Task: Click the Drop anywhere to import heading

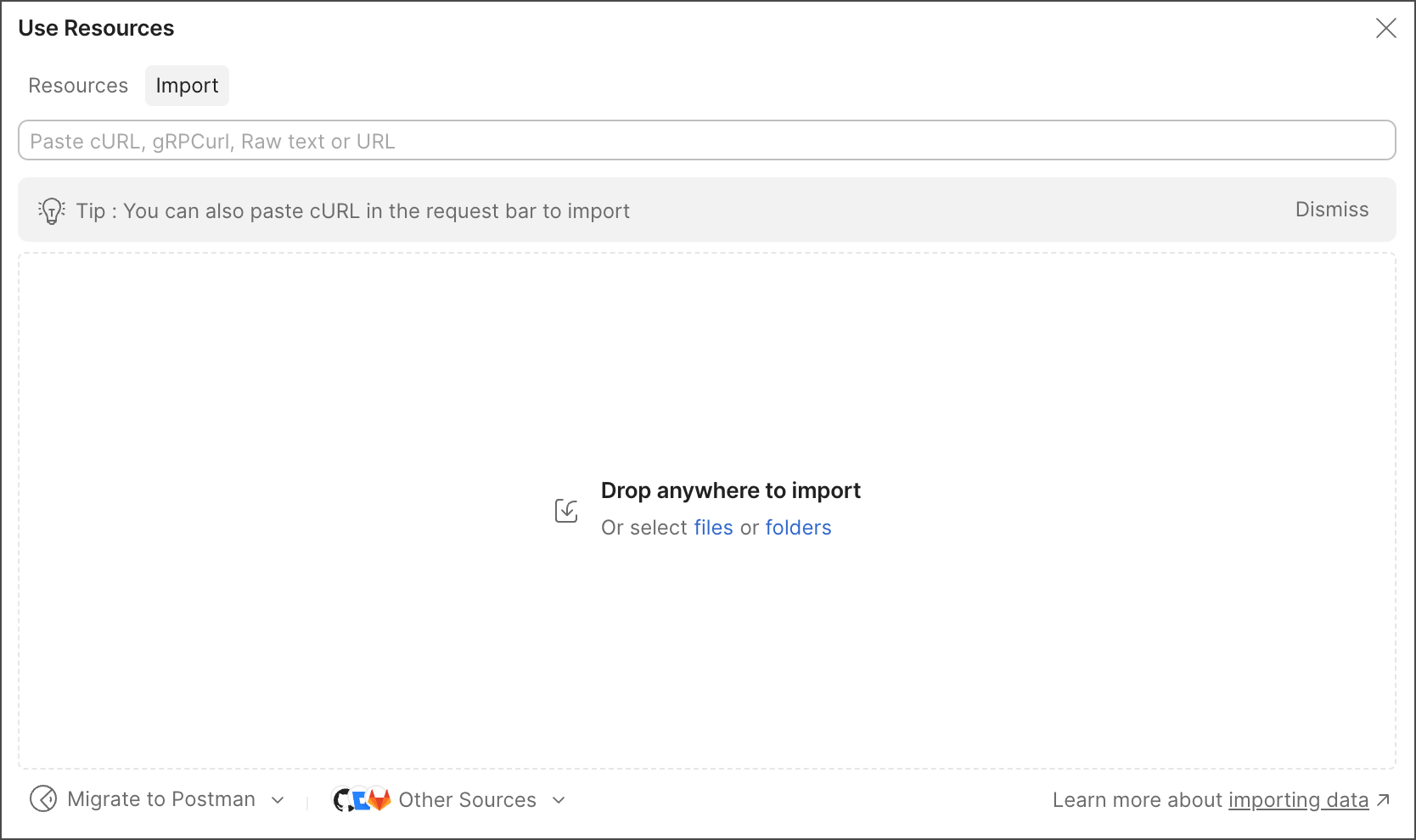Action: [730, 490]
